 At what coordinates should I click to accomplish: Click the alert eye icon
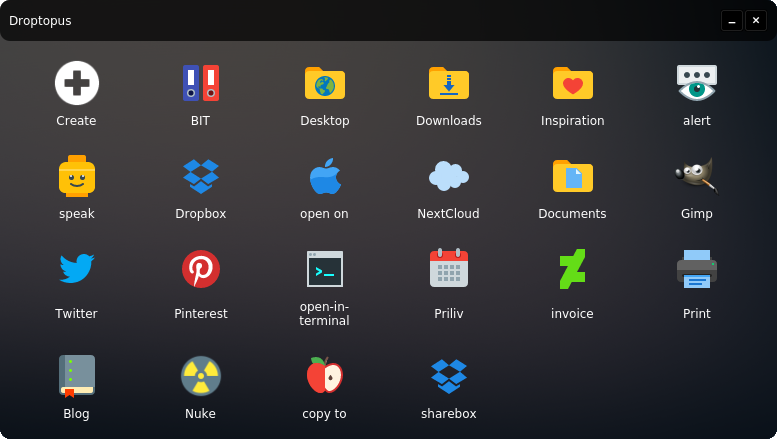697,83
